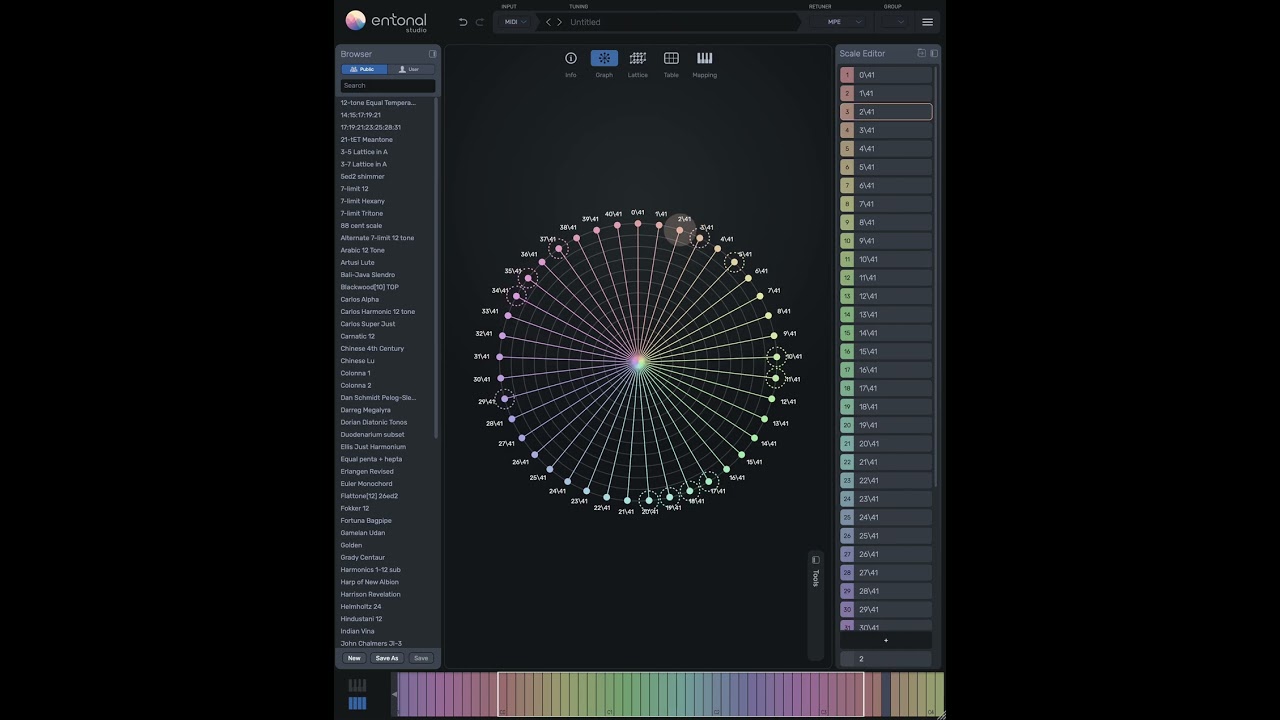Click the browser Search field
Image resolution: width=1280 pixels, height=720 pixels.
coord(388,85)
